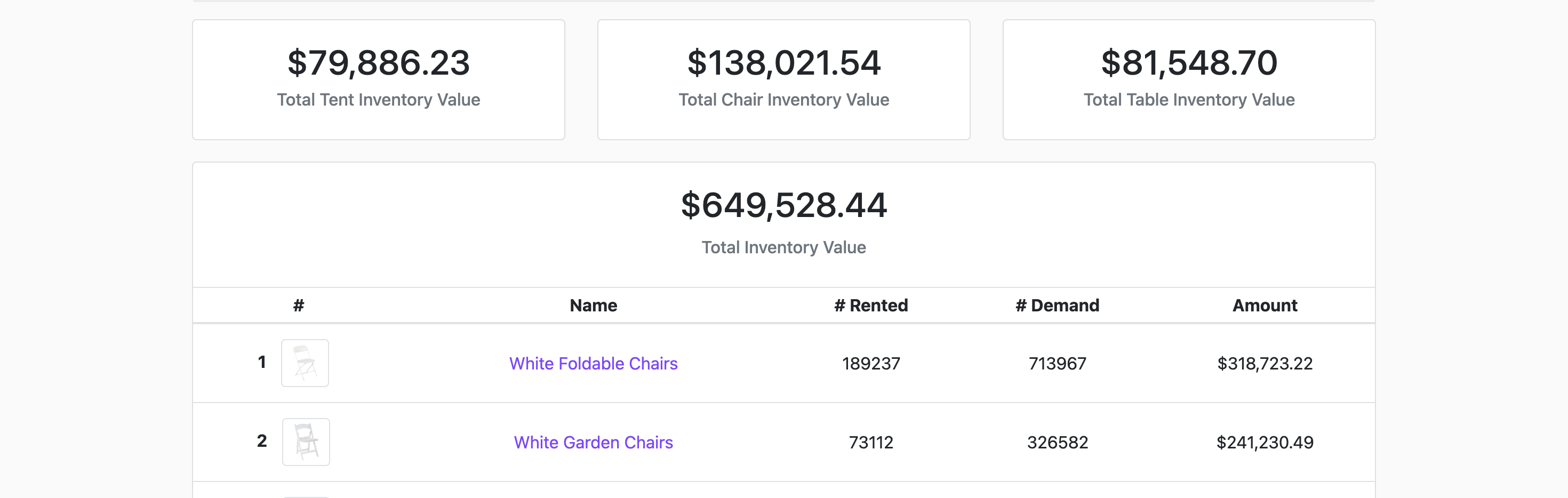Click the White Foldable Chairs thumbnail image
The width and height of the screenshot is (1568, 498).
(305, 363)
